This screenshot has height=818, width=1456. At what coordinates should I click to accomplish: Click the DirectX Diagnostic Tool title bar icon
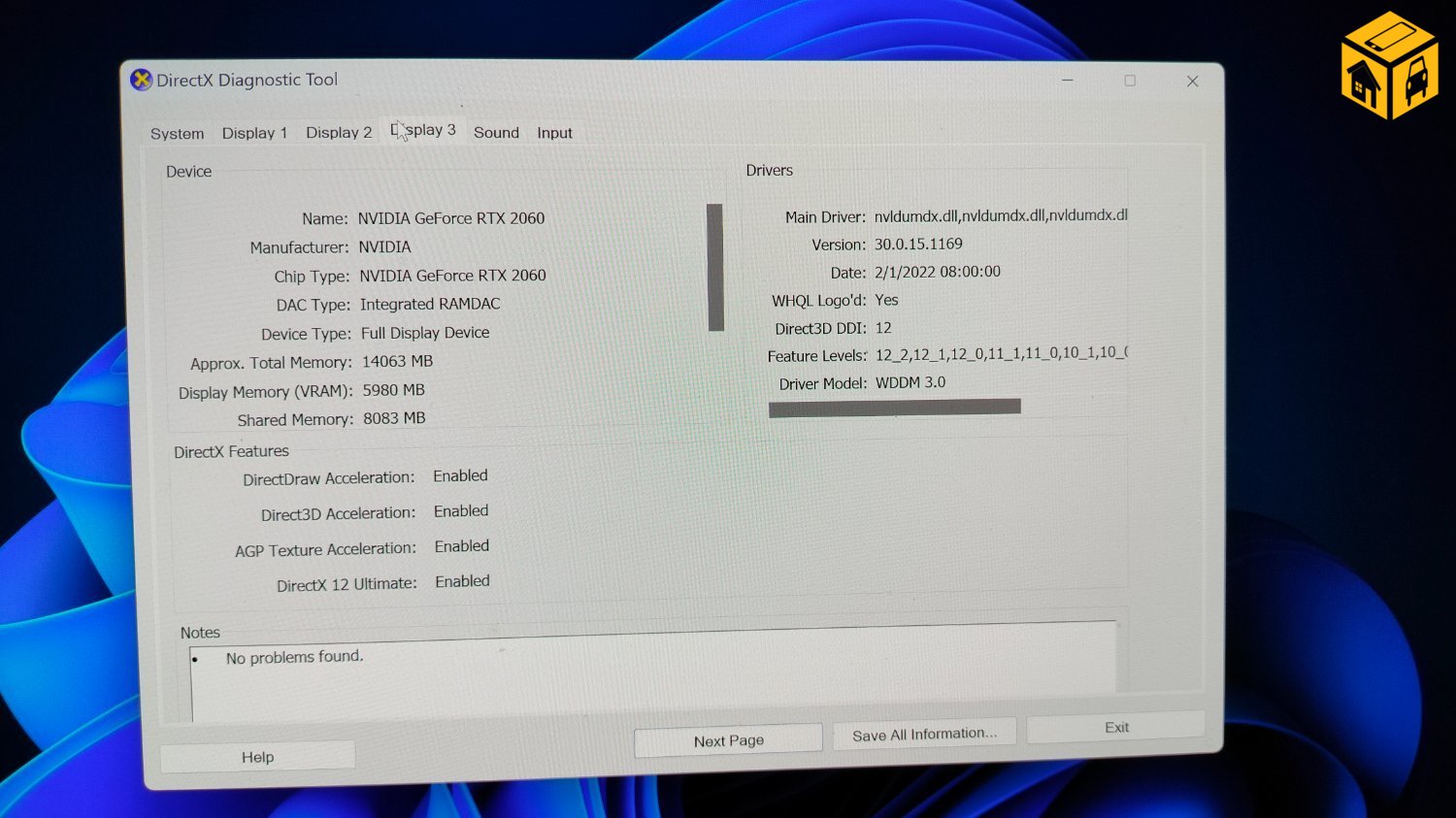point(141,80)
